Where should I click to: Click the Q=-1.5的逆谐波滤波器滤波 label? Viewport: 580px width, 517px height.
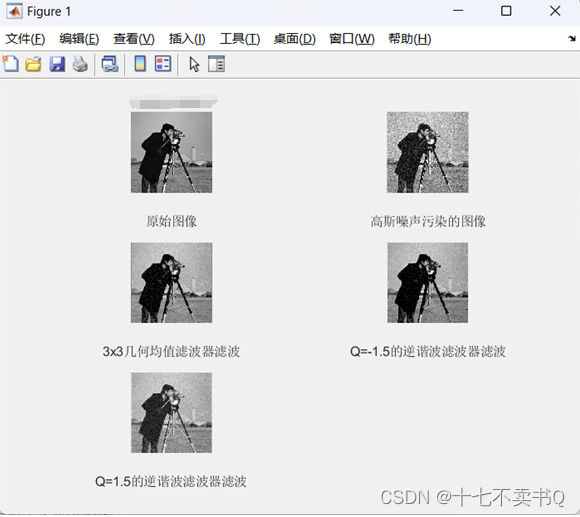(x=428, y=351)
